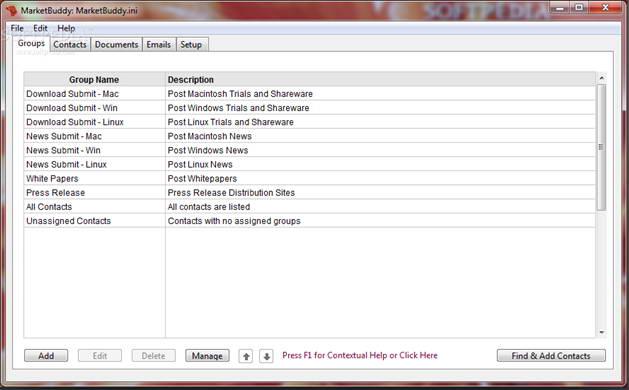Open the Edit menu
The height and width of the screenshot is (390, 629).
point(40,28)
